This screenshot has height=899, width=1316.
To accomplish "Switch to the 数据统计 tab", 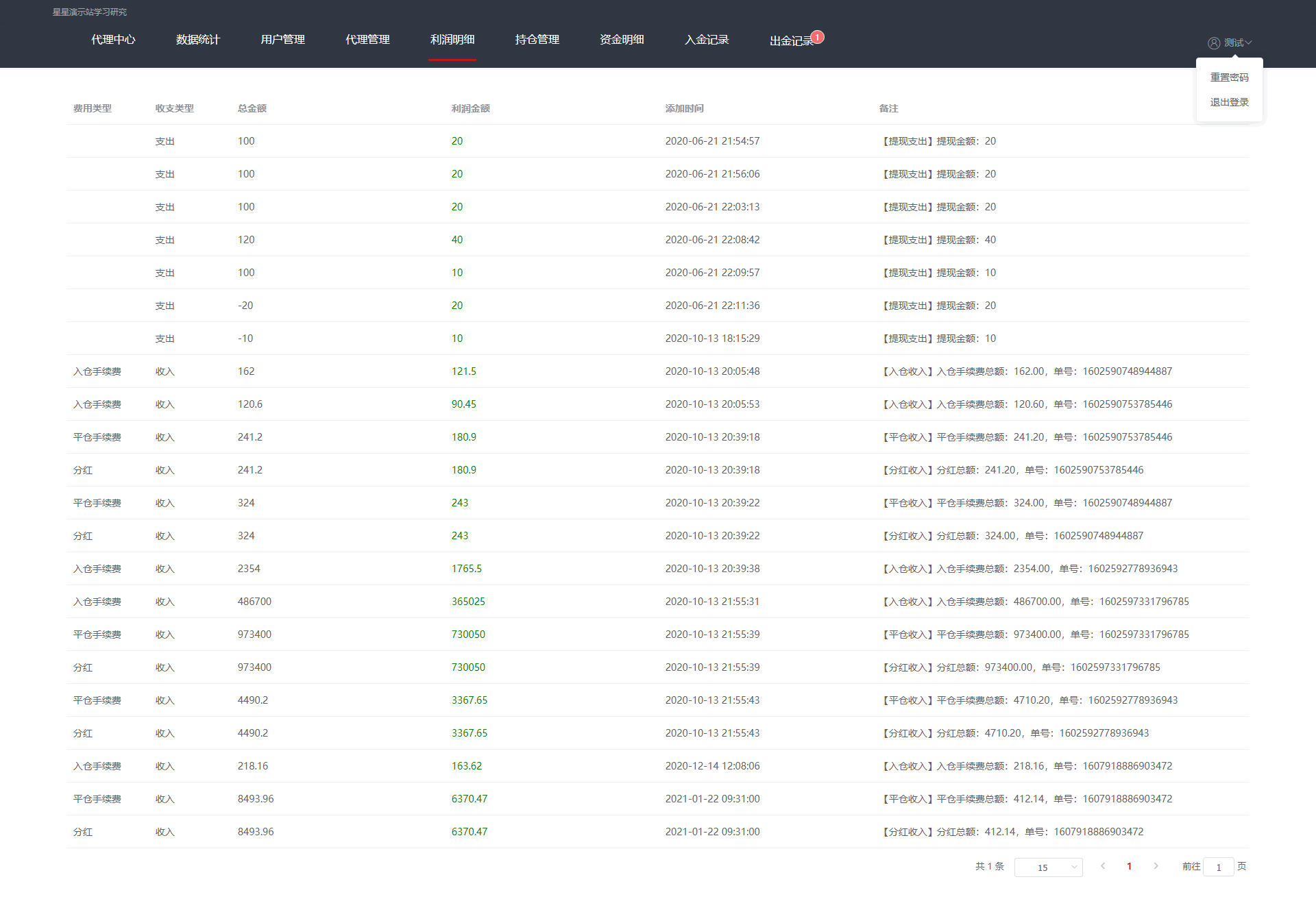I will pos(197,40).
